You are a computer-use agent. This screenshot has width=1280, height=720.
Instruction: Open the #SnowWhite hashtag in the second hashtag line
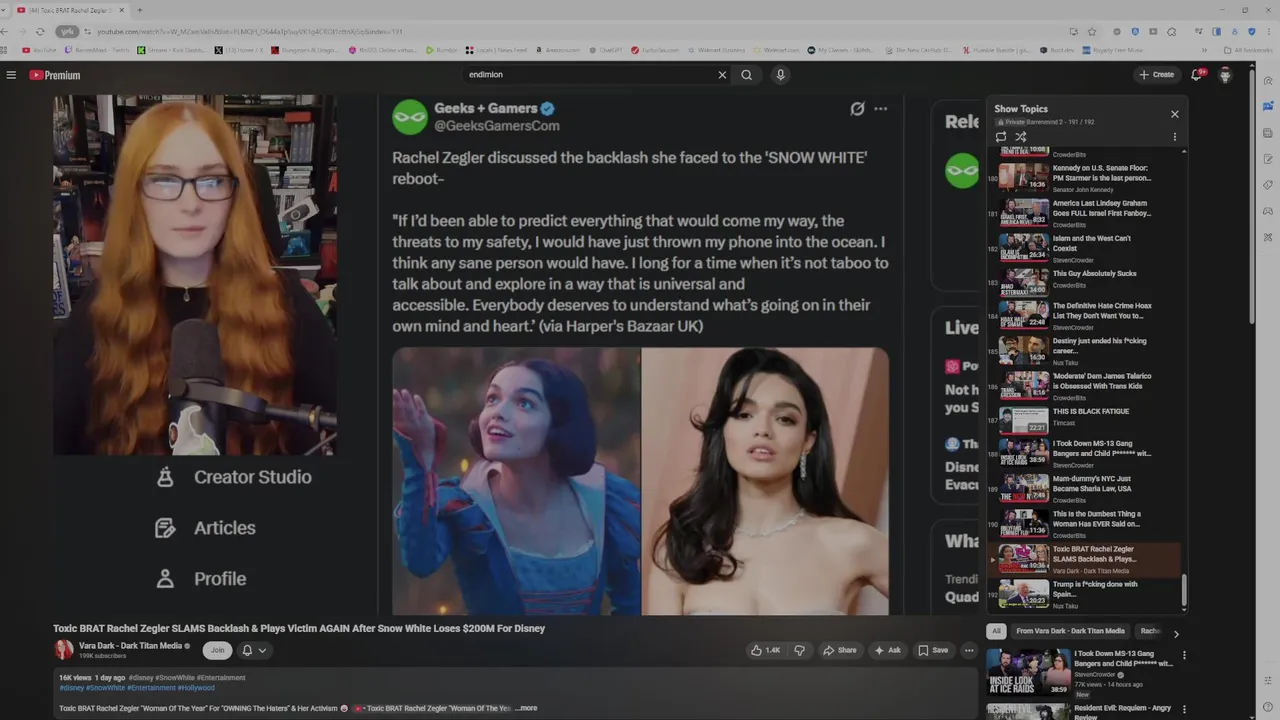(x=104, y=687)
